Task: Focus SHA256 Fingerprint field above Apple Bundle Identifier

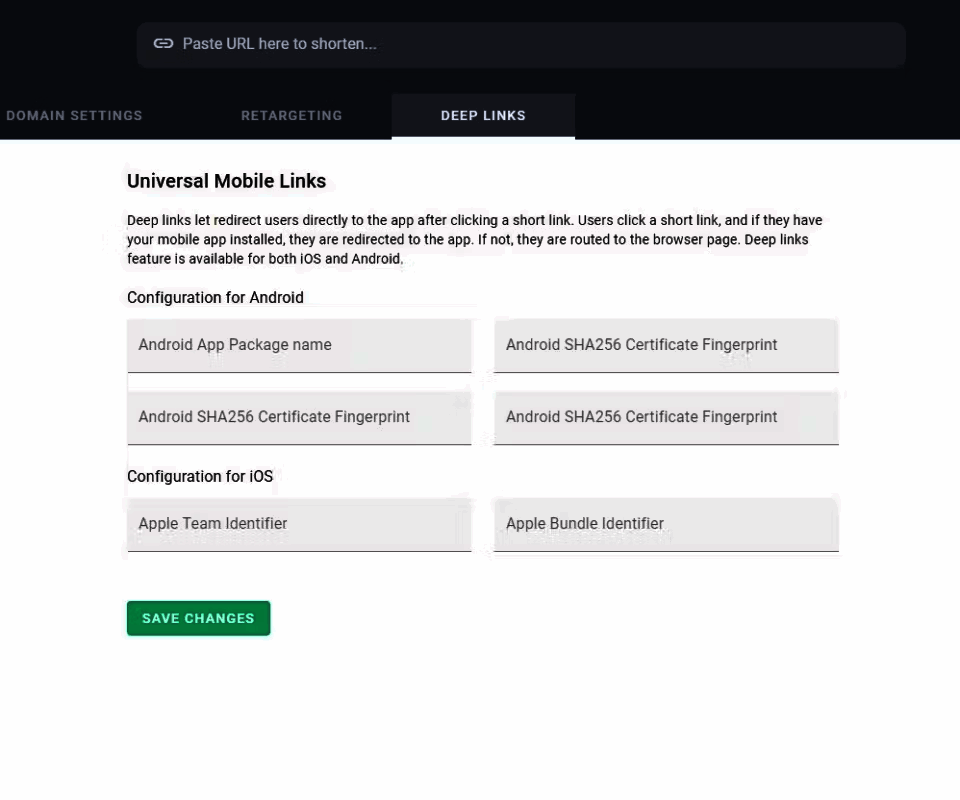Action: (666, 417)
